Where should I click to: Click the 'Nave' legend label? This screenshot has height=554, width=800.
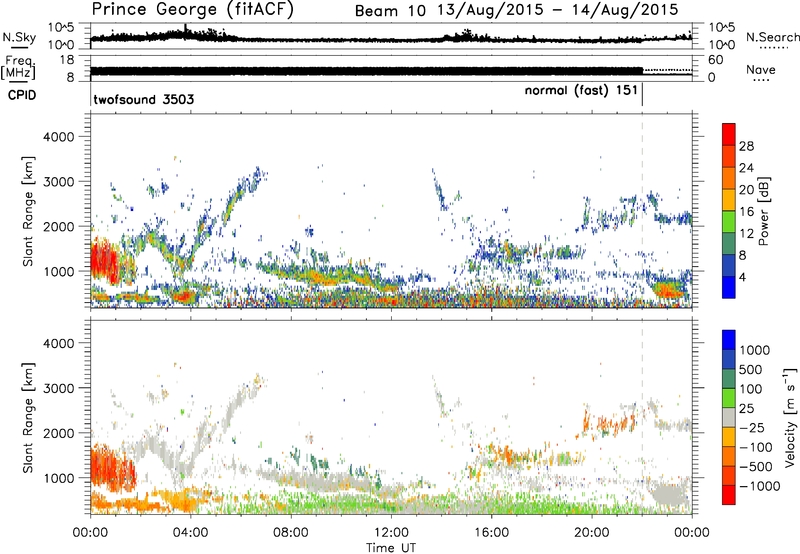click(x=761, y=69)
